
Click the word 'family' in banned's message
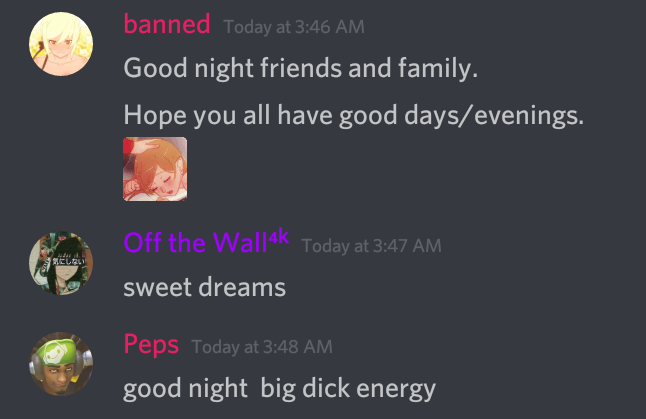pos(435,68)
